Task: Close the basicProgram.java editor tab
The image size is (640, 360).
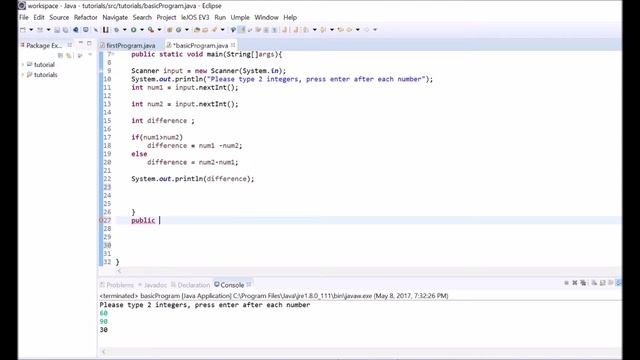Action: [233, 45]
